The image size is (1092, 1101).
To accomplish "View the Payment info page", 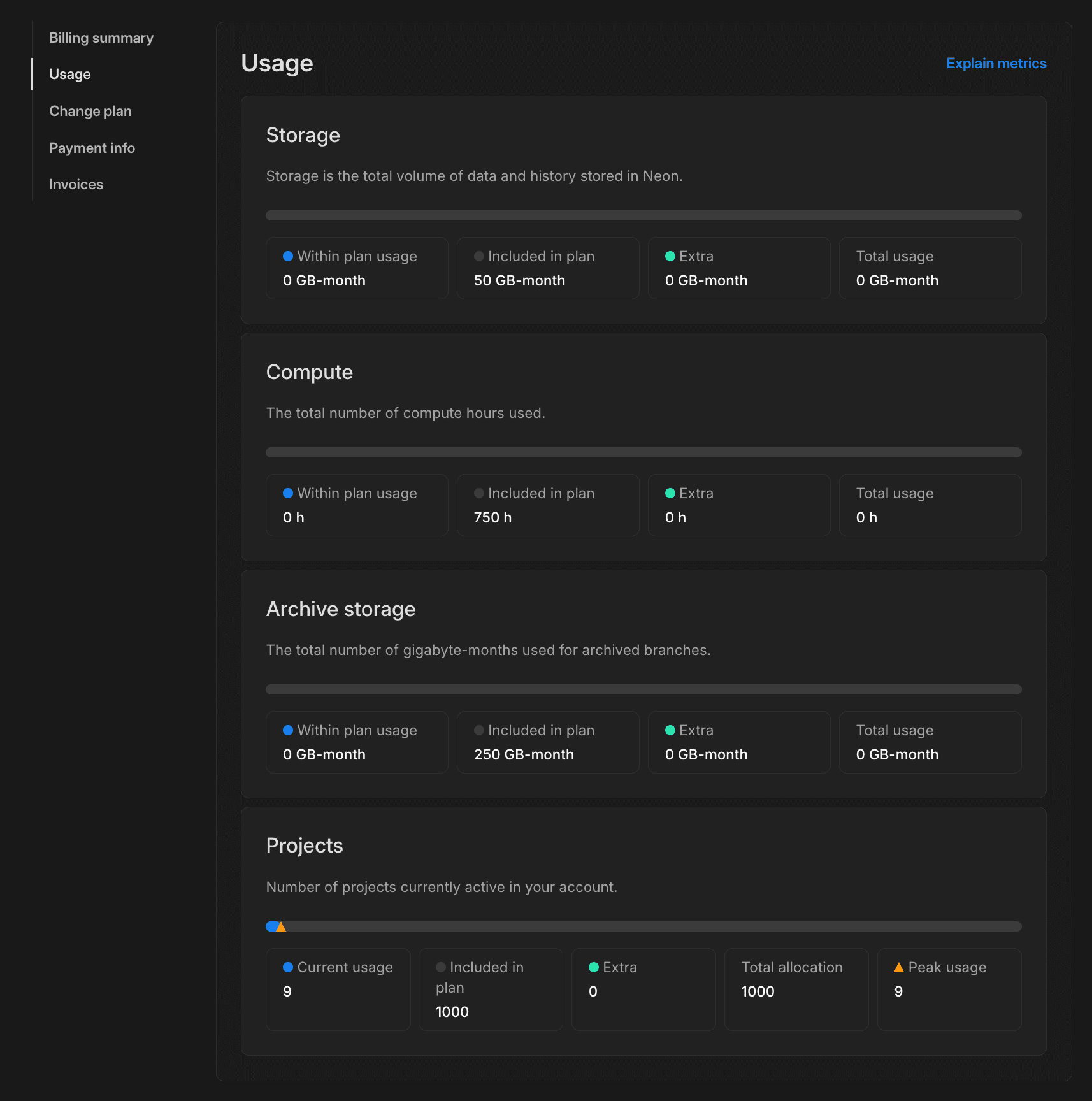I will (92, 147).
